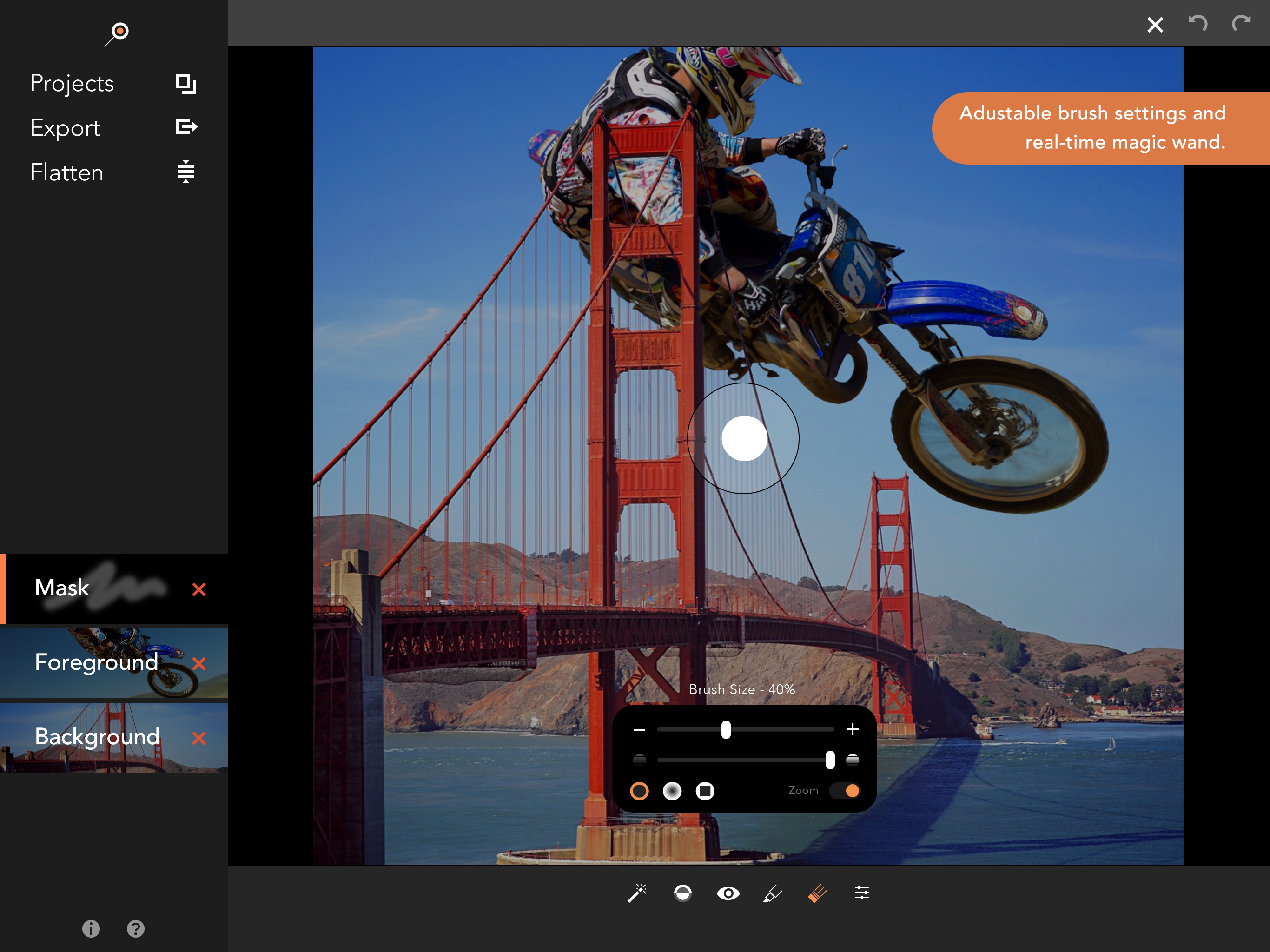Select the hard-edge circle brush shape

coord(639,791)
